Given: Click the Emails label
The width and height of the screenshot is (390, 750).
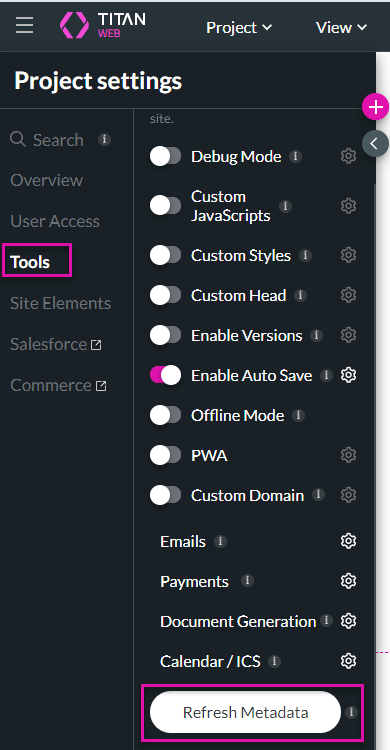Looking at the screenshot, I should [183, 541].
